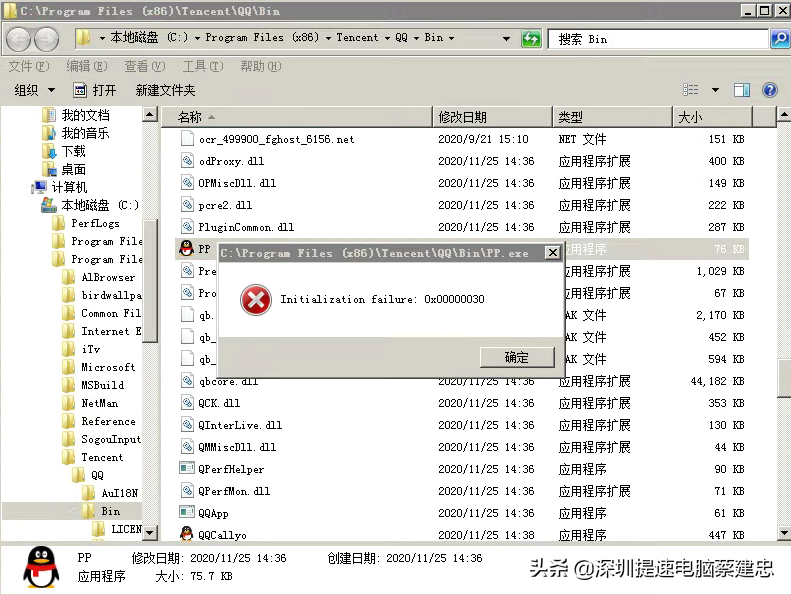This screenshot has width=791, height=595.
Task: Click the 打开 toolbar button
Action: [x=95, y=90]
